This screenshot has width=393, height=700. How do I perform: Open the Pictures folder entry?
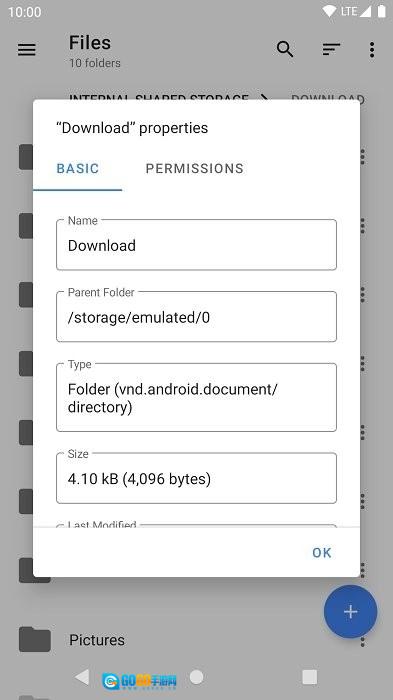[196, 640]
